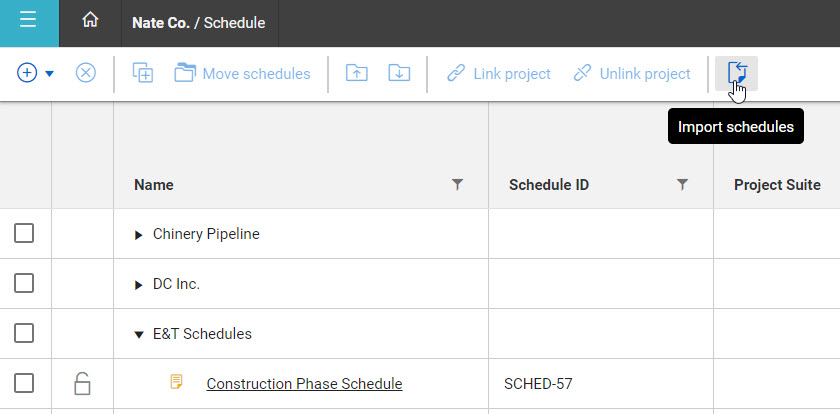
Task: Open the Nate Co. / Schedule tab
Action: 198,23
